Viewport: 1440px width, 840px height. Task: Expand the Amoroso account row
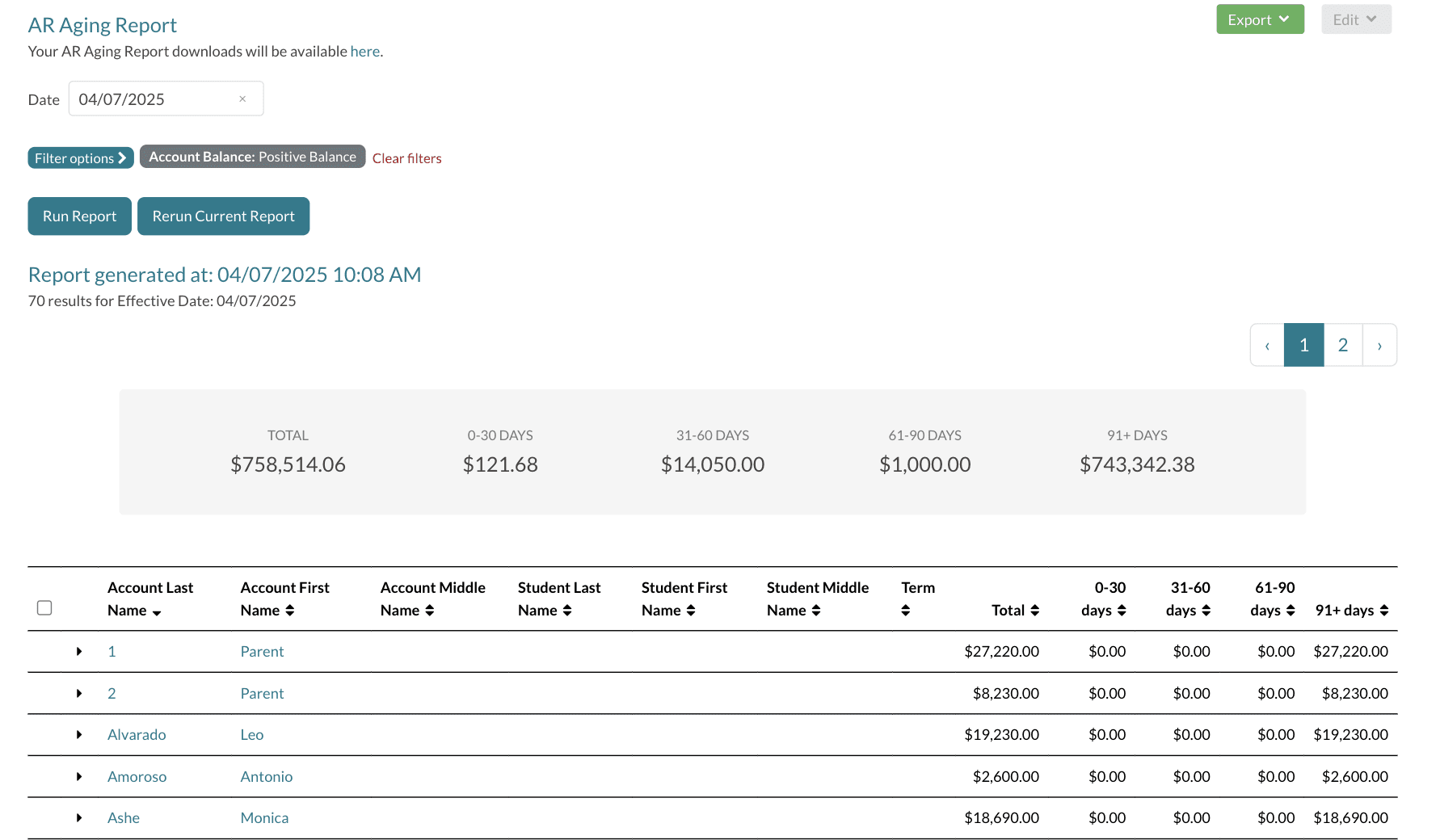pyautogui.click(x=79, y=777)
